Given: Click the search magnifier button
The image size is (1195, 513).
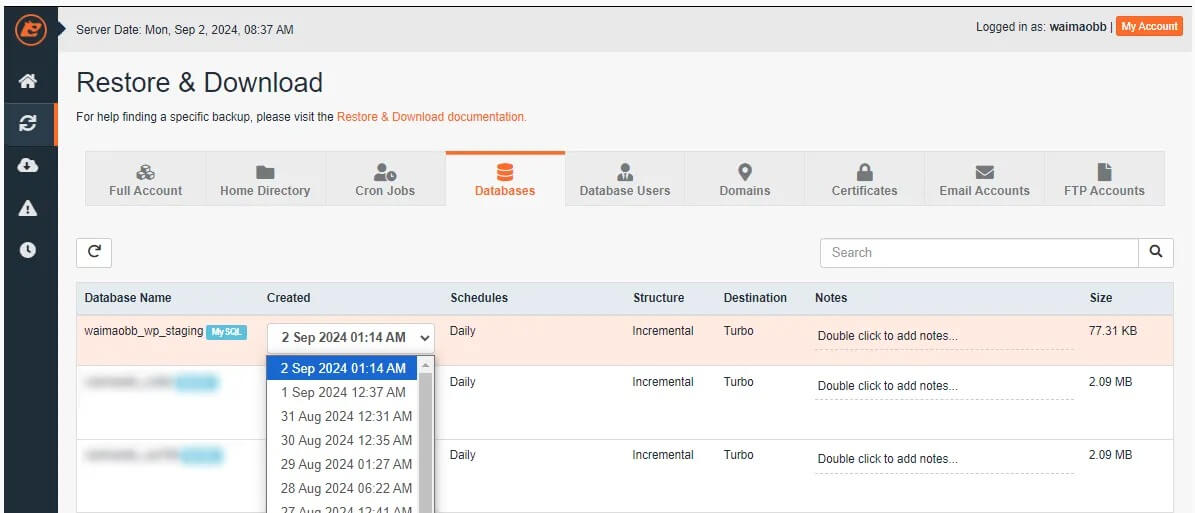Looking at the screenshot, I should point(1155,253).
